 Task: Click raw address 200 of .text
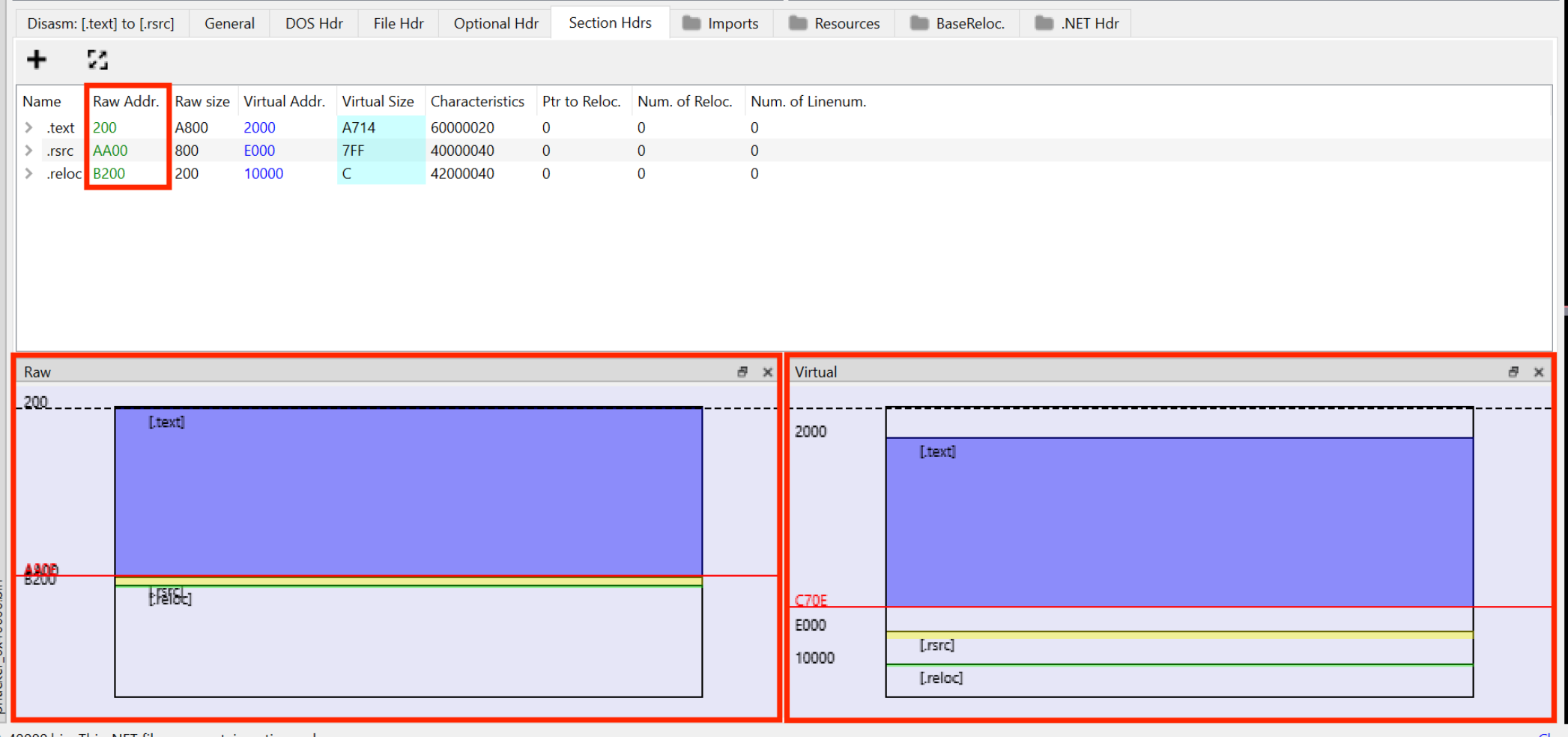[x=105, y=128]
